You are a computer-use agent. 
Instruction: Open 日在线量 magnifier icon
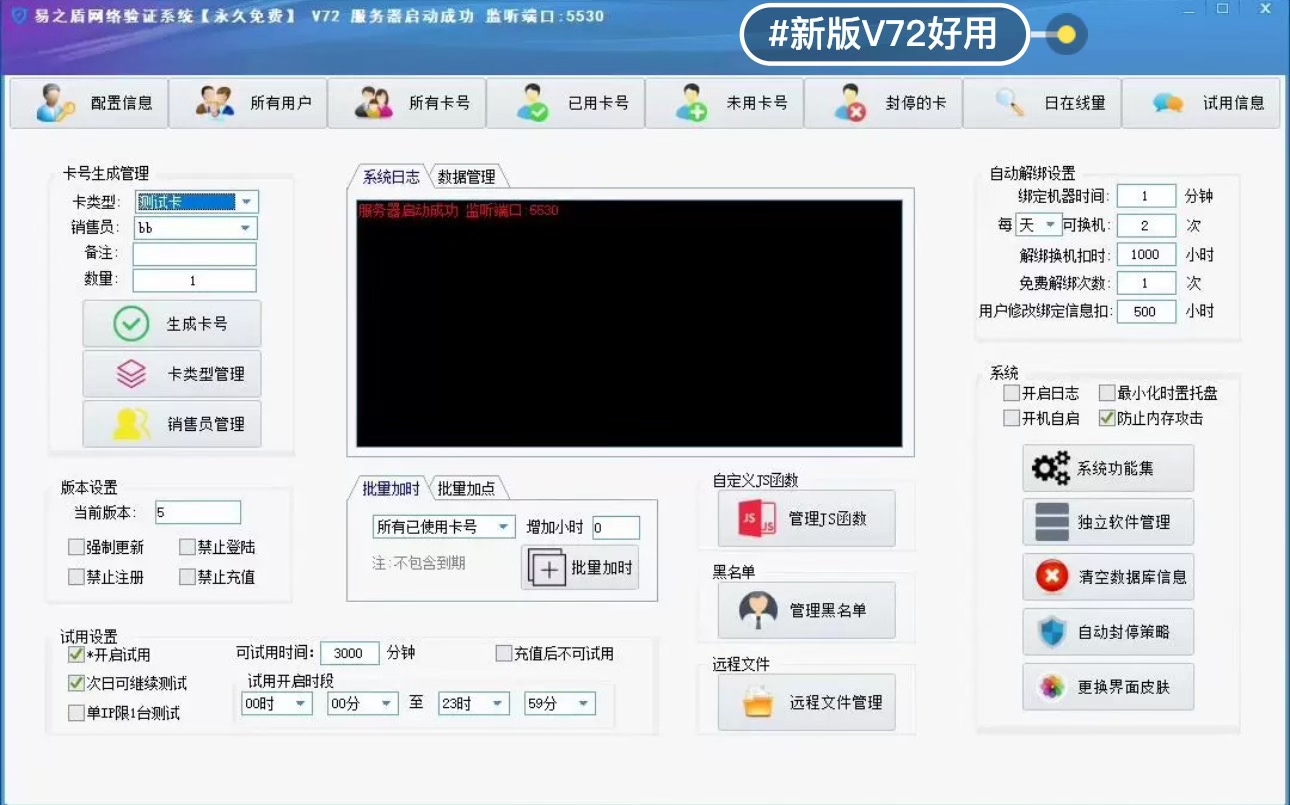tap(1009, 102)
